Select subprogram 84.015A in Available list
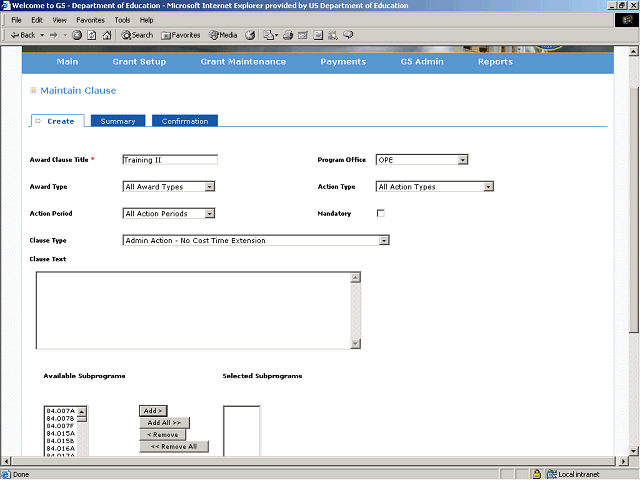The height and width of the screenshot is (480, 640). click(x=60, y=433)
